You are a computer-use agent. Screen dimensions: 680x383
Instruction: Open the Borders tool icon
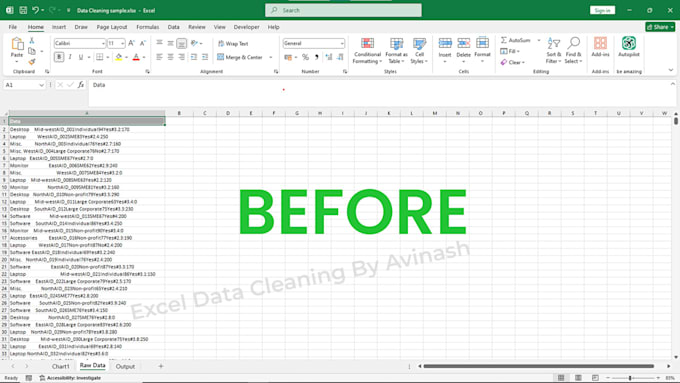point(99,57)
